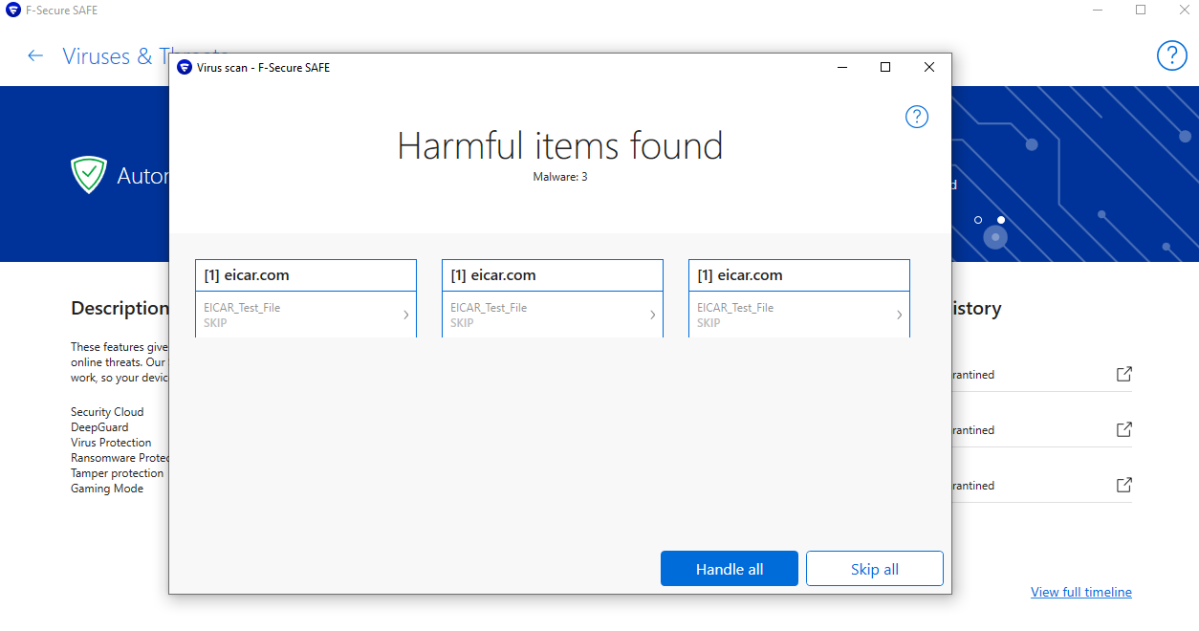1199x631 pixels.
Task: Click Virus Protection in the description list
Action: (111, 442)
